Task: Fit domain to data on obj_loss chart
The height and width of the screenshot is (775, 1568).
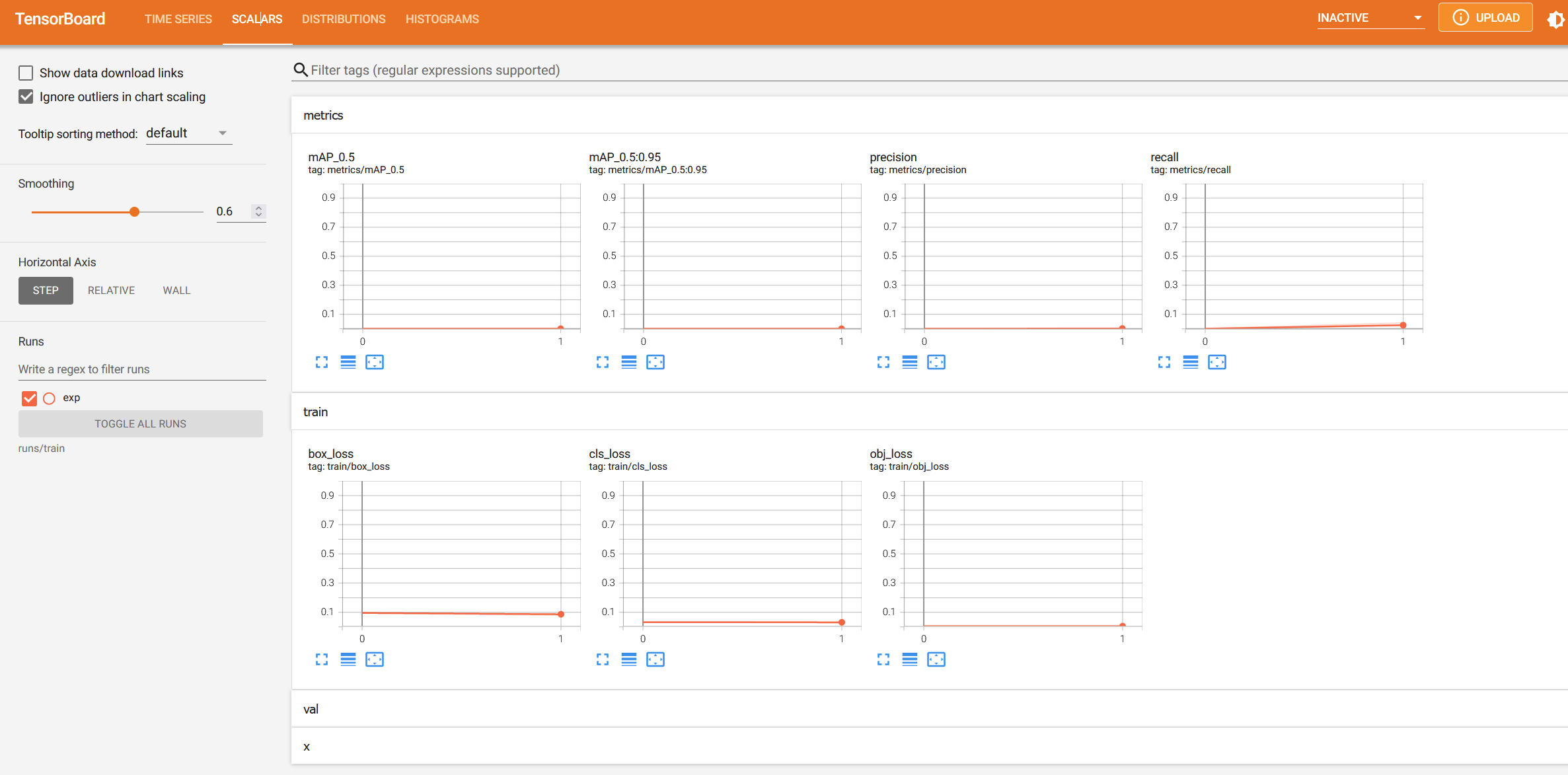Action: tap(936, 659)
